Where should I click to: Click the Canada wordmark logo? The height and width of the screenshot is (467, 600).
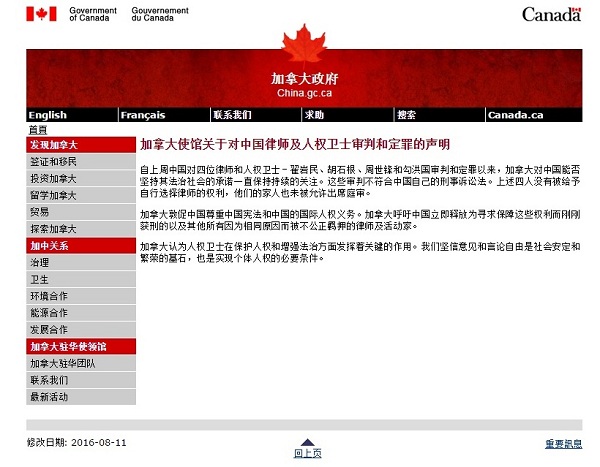click(551, 15)
